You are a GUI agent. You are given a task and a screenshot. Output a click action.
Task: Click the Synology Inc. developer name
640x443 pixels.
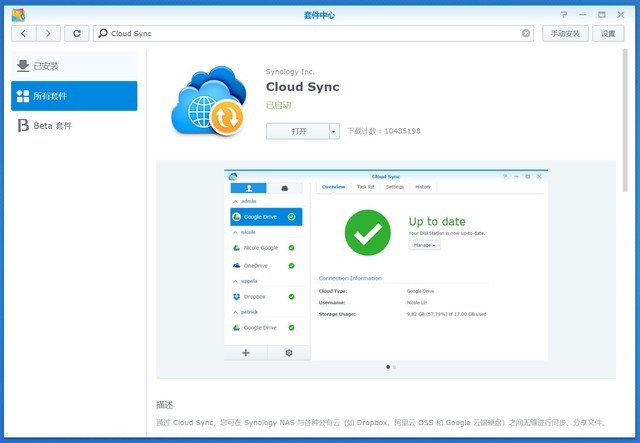(x=290, y=72)
